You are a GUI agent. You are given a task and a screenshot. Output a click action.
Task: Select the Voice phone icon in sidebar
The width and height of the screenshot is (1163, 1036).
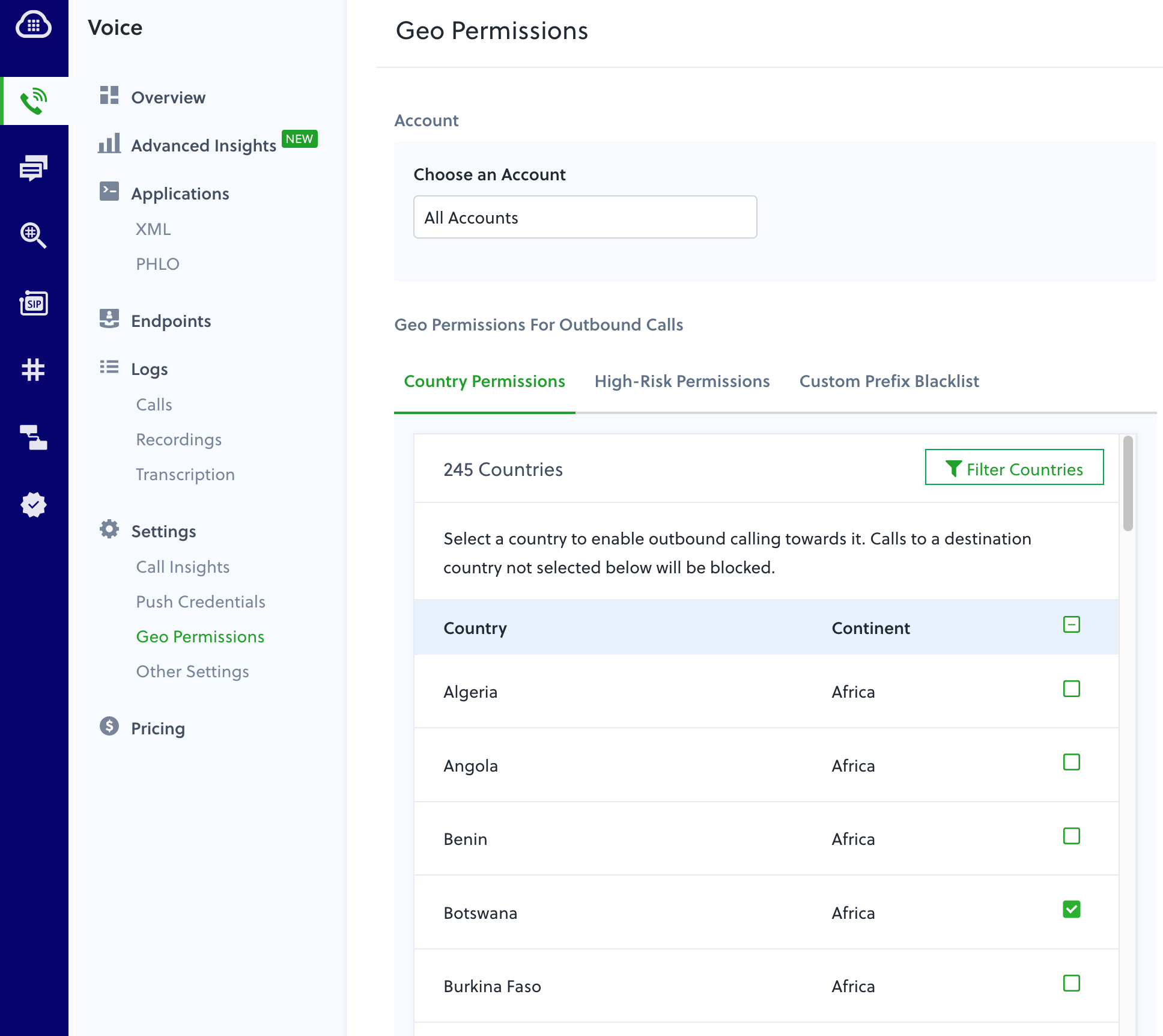click(x=34, y=99)
